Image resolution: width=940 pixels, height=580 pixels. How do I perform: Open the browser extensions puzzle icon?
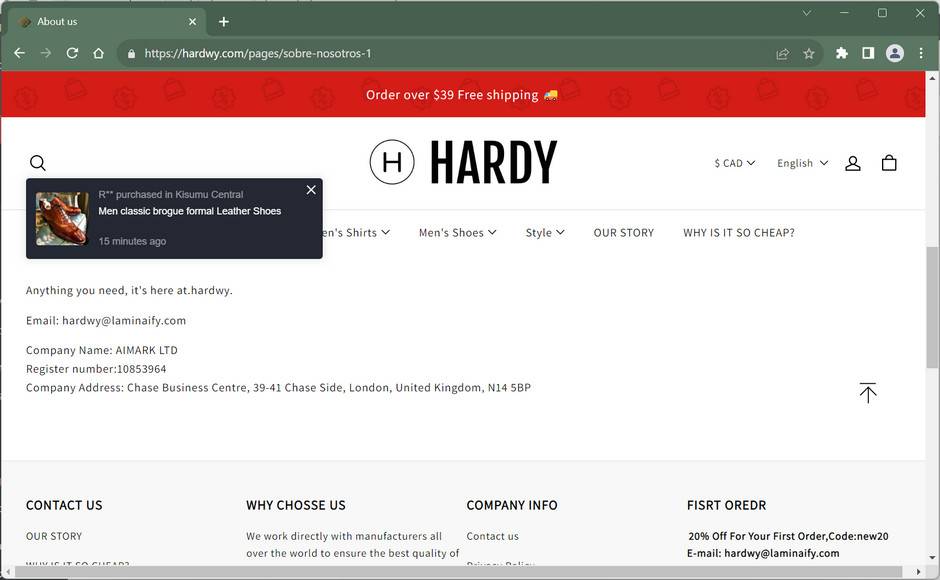coord(841,53)
